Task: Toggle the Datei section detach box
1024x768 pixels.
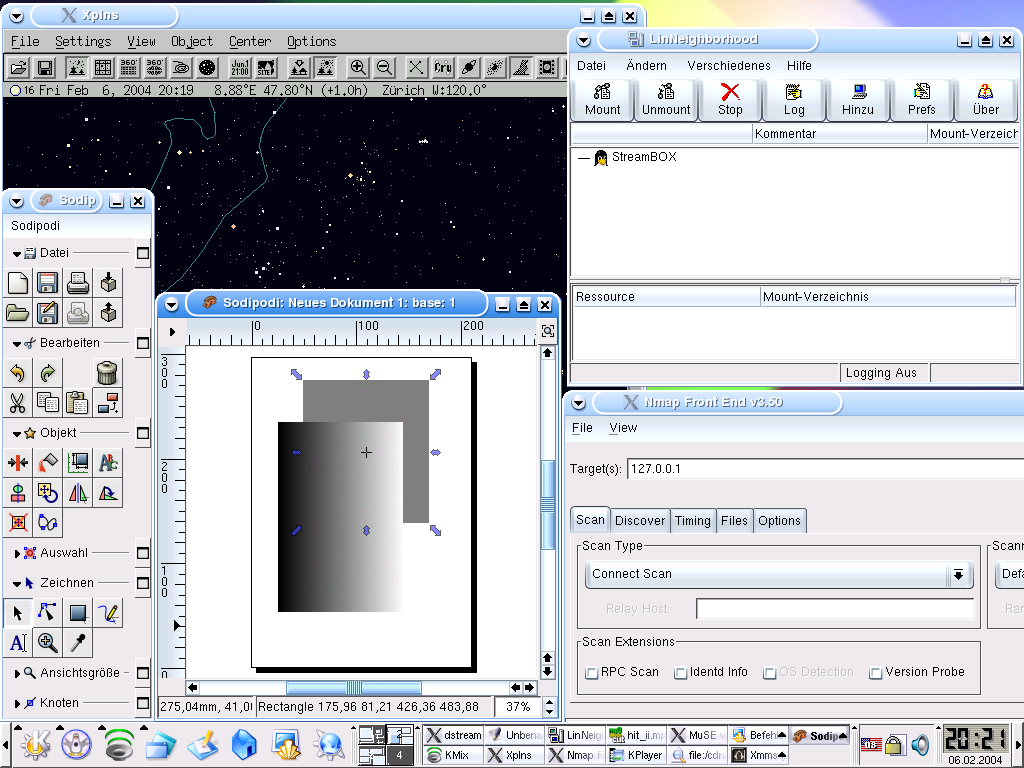Action: coord(143,253)
